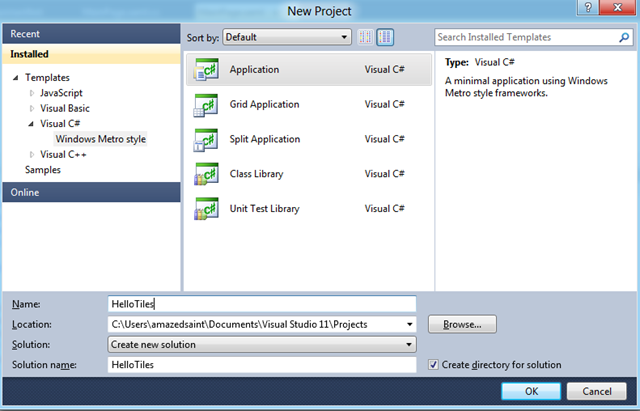The width and height of the screenshot is (640, 411).
Task: Open the Online section
Action: point(91,192)
